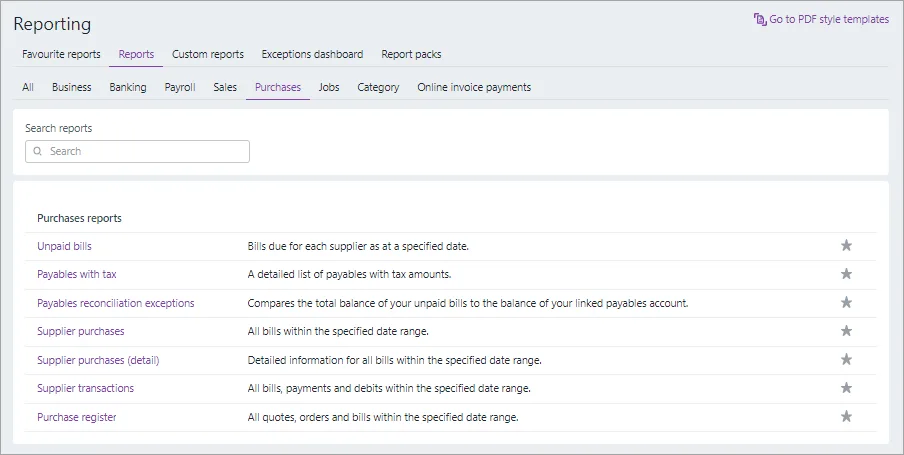Favourite the Unpaid bills report star
The height and width of the screenshot is (455, 904).
click(x=846, y=246)
